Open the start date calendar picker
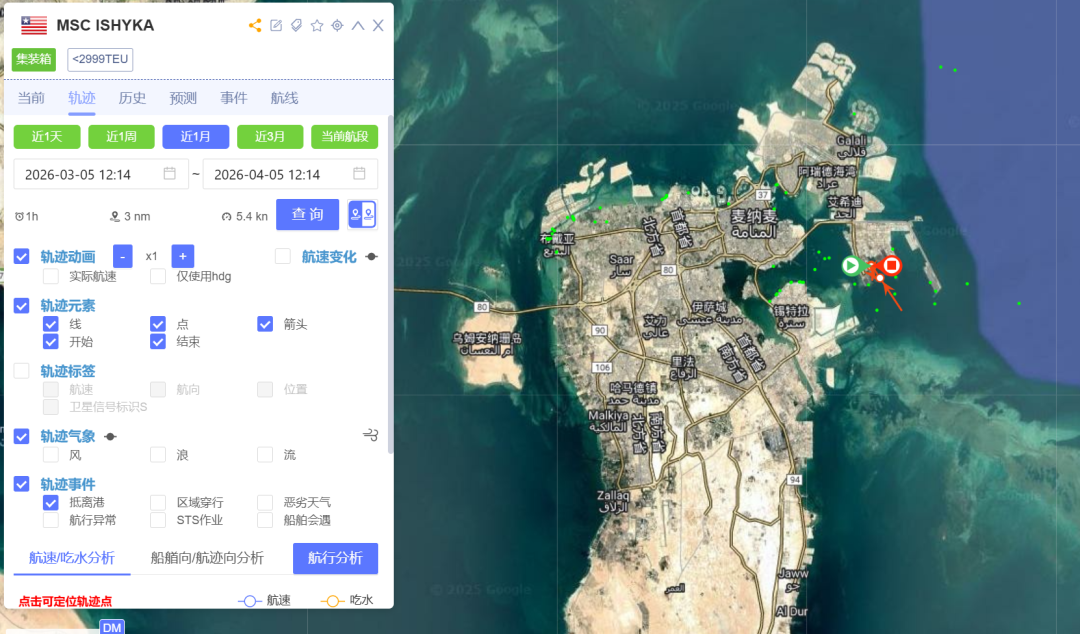 (170, 174)
